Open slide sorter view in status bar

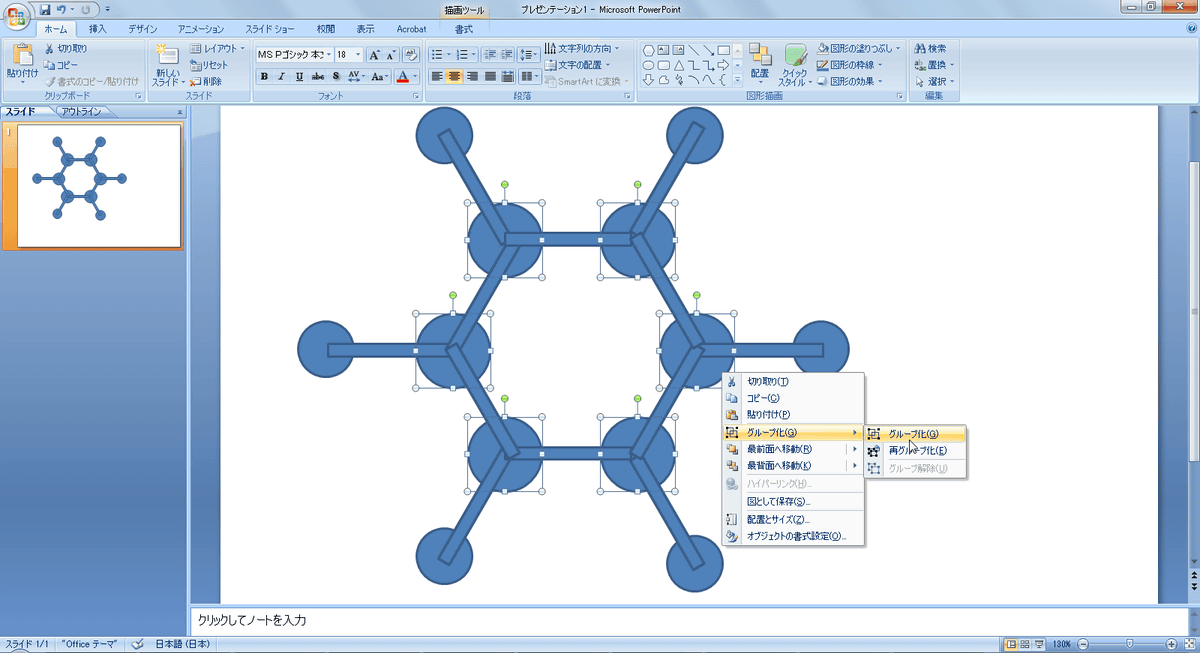pyautogui.click(x=1026, y=643)
